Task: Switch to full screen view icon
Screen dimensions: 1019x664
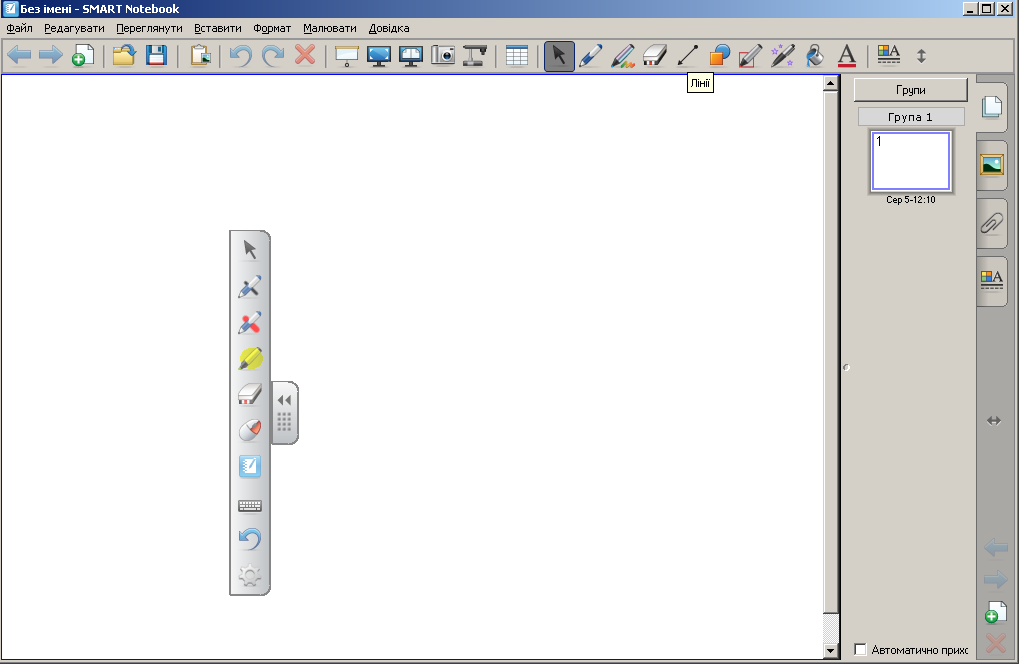Action: [379, 56]
